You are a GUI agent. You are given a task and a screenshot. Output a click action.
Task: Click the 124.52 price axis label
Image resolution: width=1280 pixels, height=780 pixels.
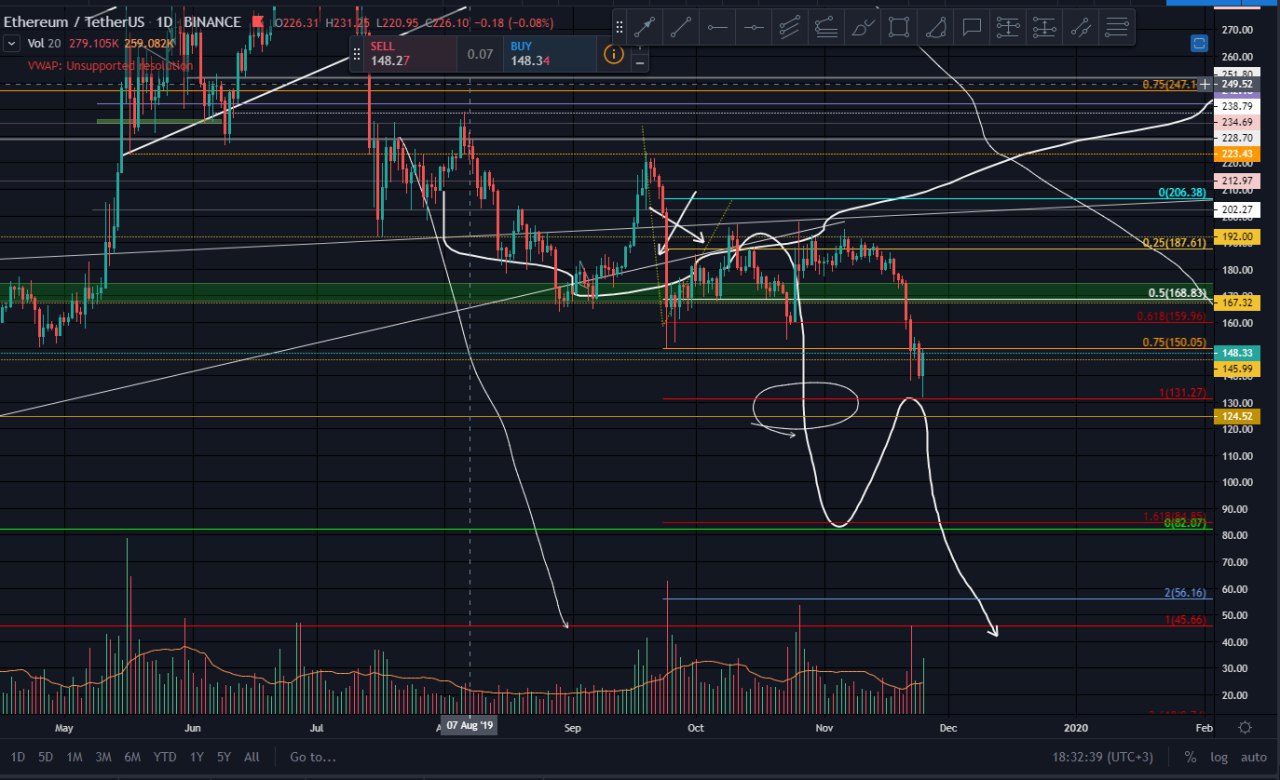pyautogui.click(x=1237, y=416)
